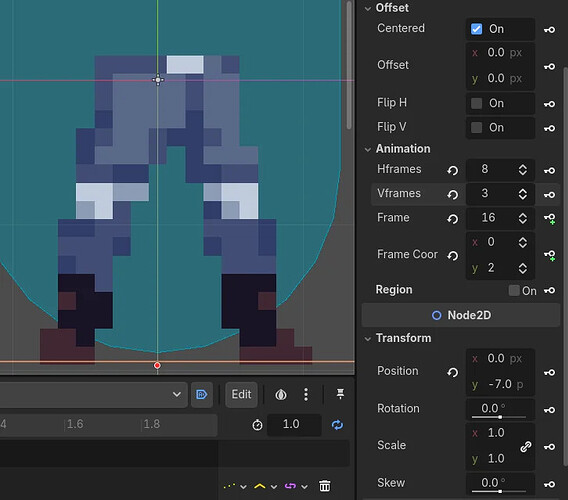Image resolution: width=568 pixels, height=500 pixels.
Task: Reset the Position property
Action: (x=452, y=372)
